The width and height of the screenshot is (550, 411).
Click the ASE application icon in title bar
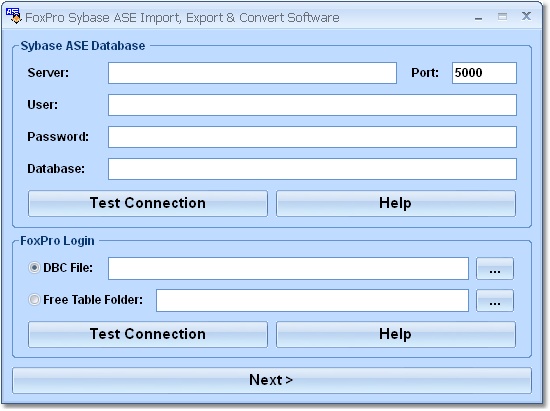pyautogui.click(x=14, y=16)
